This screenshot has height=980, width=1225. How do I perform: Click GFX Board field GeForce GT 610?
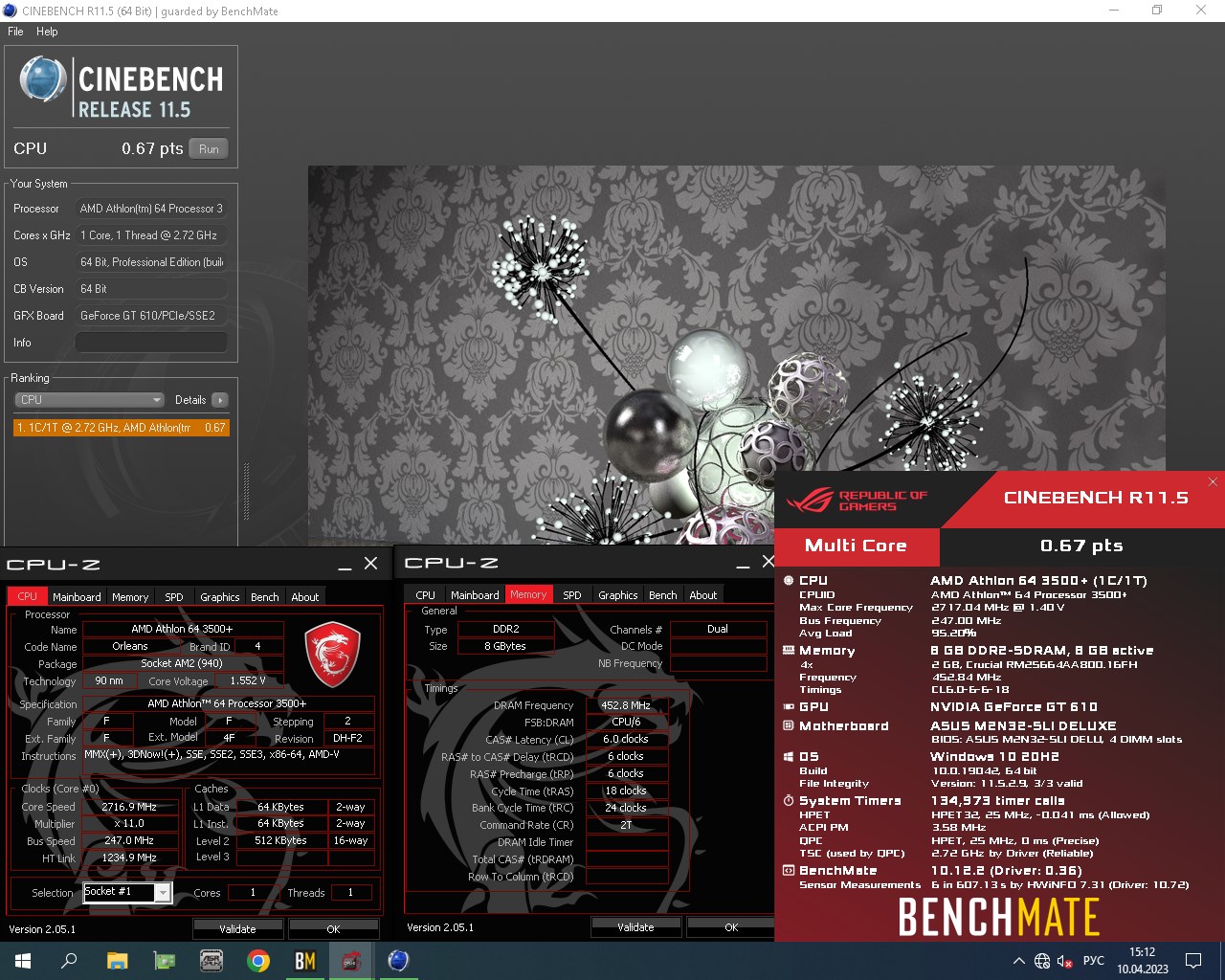[x=151, y=316]
